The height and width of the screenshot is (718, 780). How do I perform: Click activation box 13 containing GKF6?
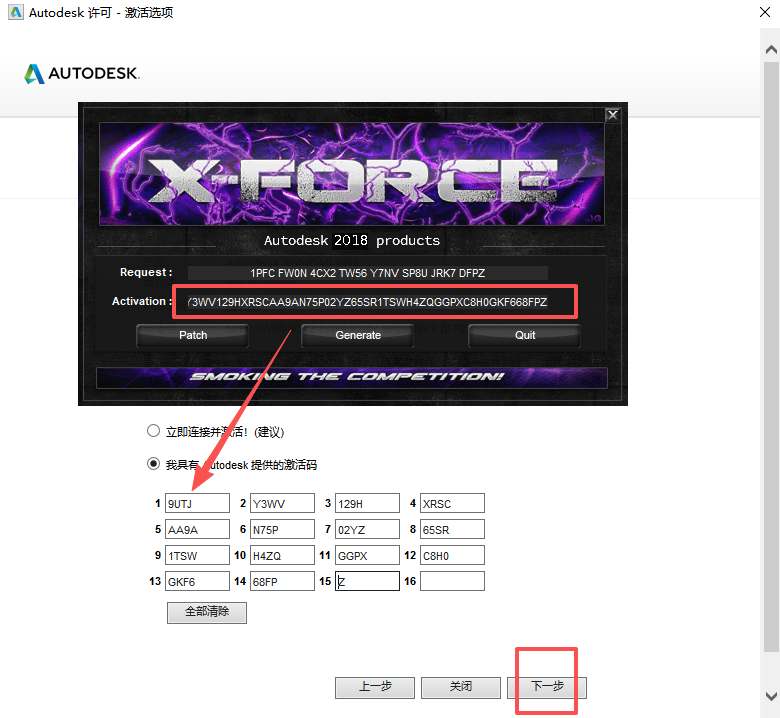[197, 581]
